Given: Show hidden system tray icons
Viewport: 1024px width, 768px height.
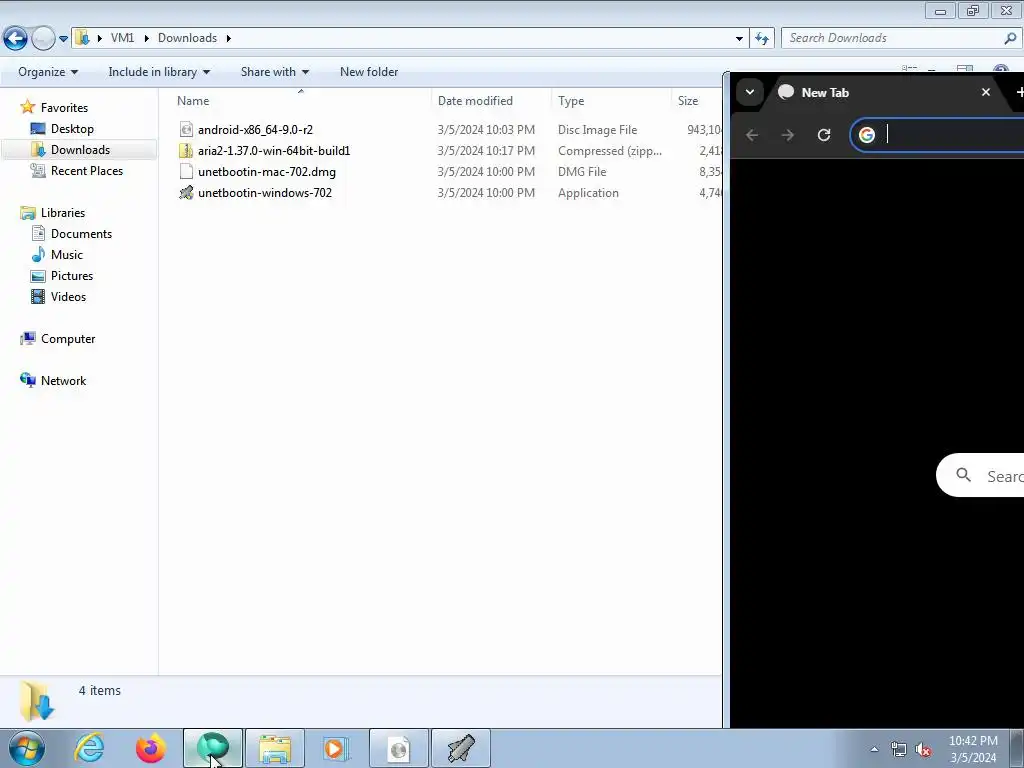Looking at the screenshot, I should 874,749.
